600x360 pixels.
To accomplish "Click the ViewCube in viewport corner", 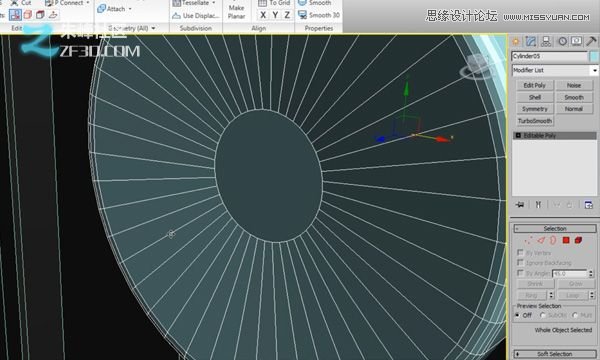I will [x=478, y=66].
